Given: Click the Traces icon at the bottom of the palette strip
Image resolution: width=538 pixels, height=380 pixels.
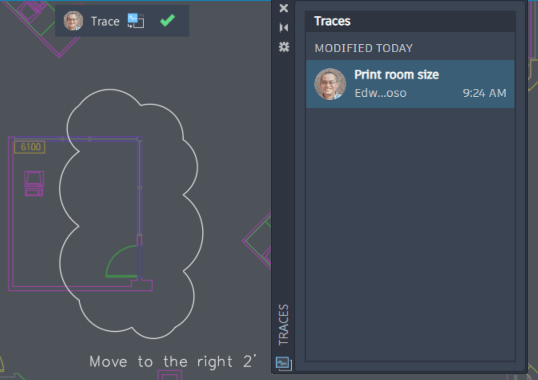Looking at the screenshot, I should pos(284,363).
